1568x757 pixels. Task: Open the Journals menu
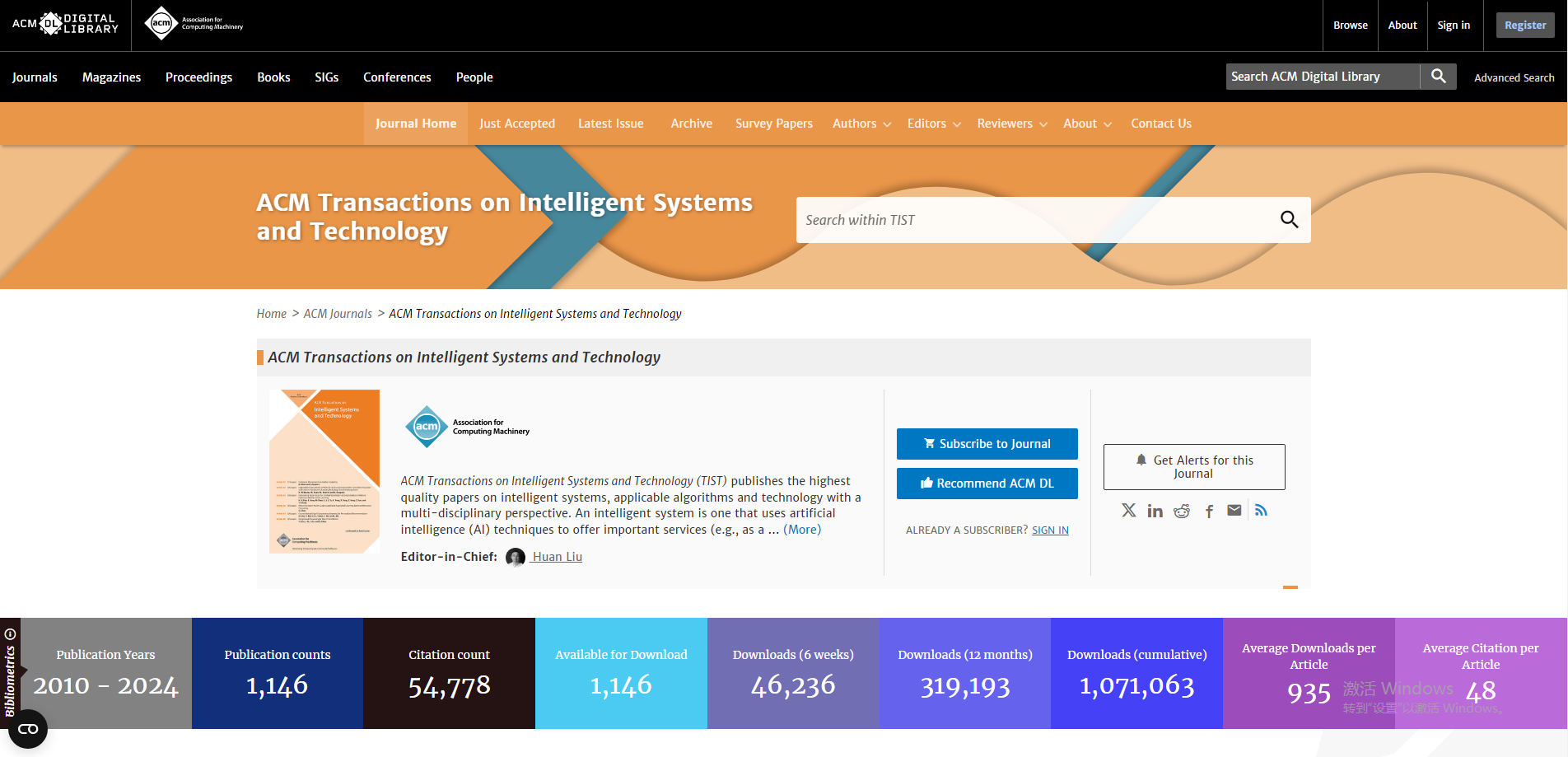point(35,77)
